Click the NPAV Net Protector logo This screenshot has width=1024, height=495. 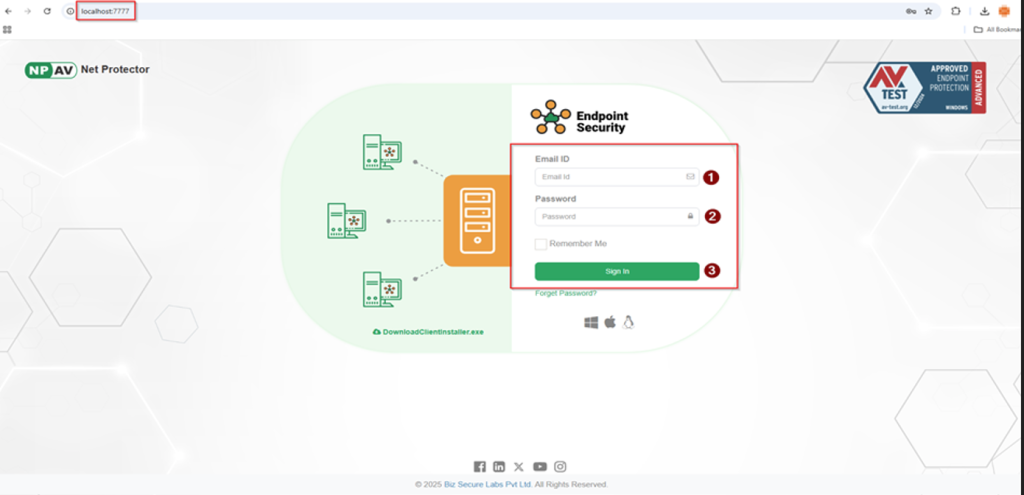pos(87,70)
